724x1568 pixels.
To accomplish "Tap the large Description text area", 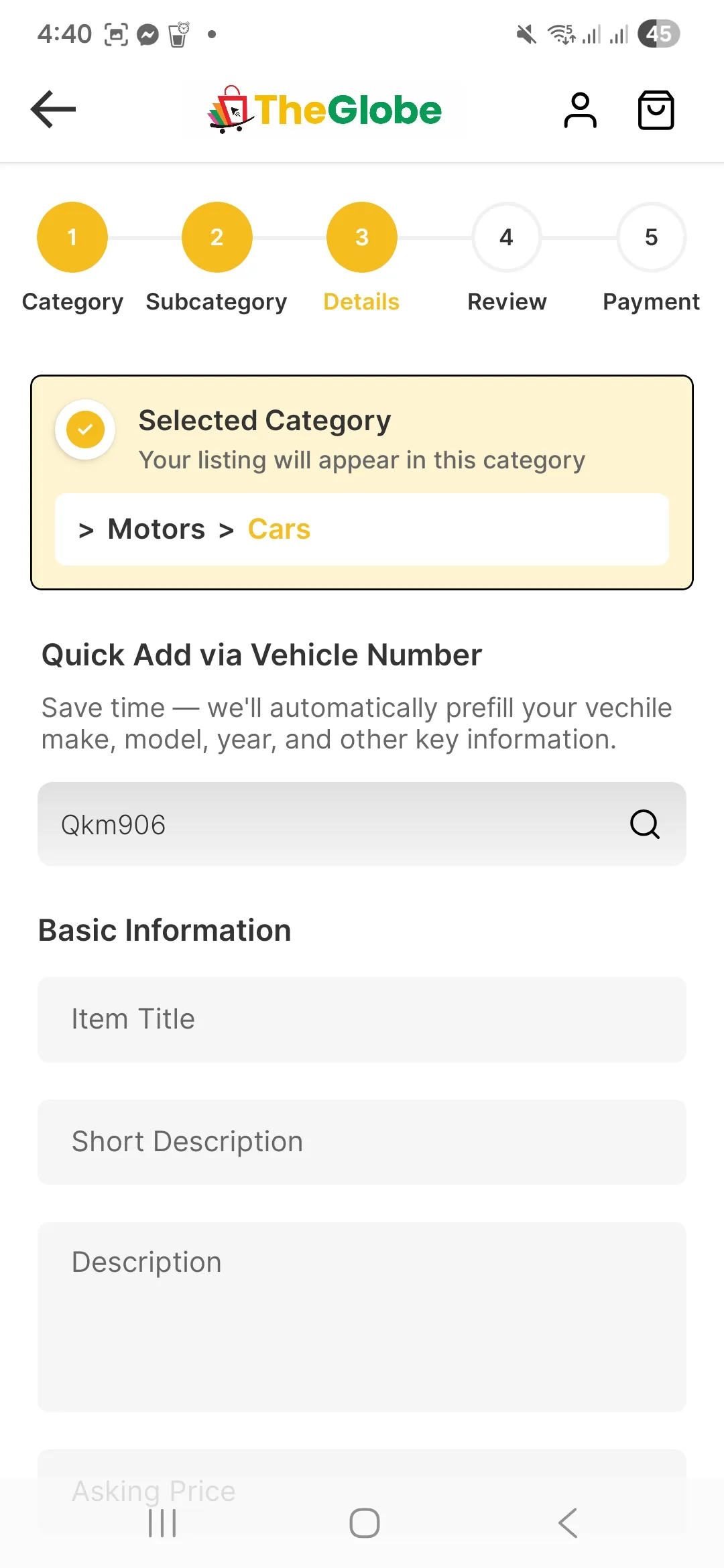I will (x=362, y=1317).
